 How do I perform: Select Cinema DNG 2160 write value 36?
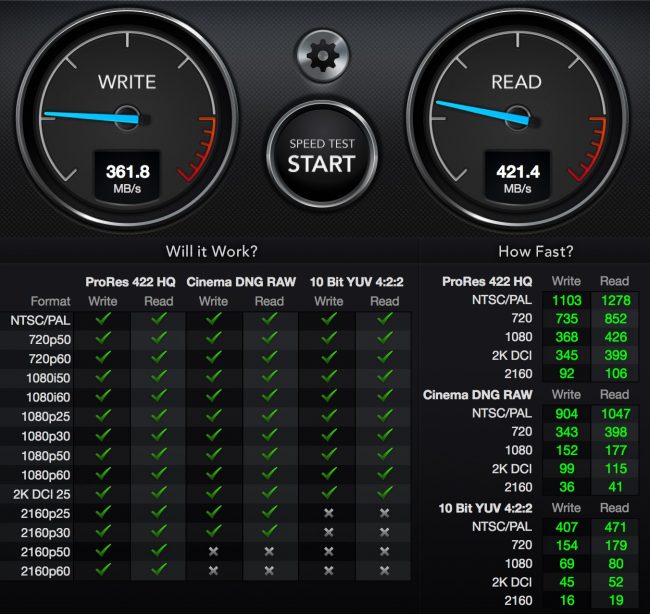(x=567, y=487)
